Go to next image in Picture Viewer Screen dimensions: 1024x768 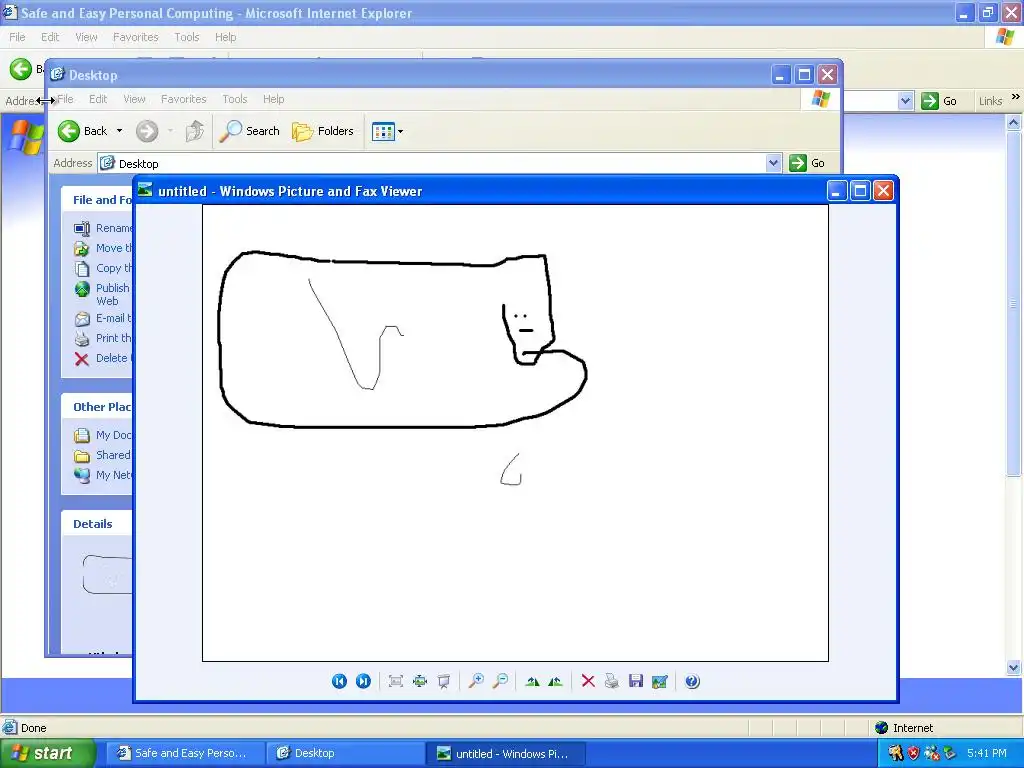coord(363,681)
